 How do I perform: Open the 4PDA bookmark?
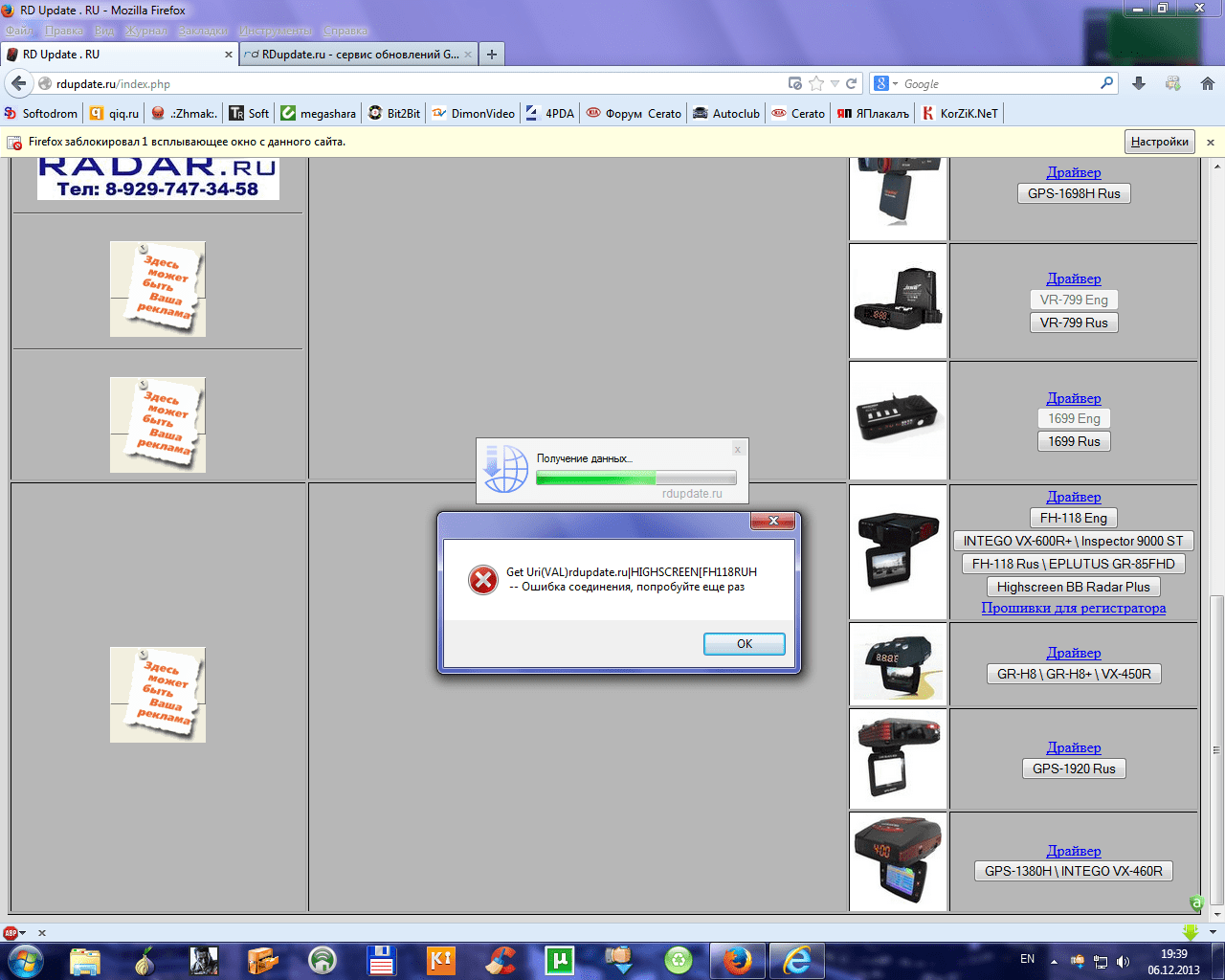coord(550,113)
